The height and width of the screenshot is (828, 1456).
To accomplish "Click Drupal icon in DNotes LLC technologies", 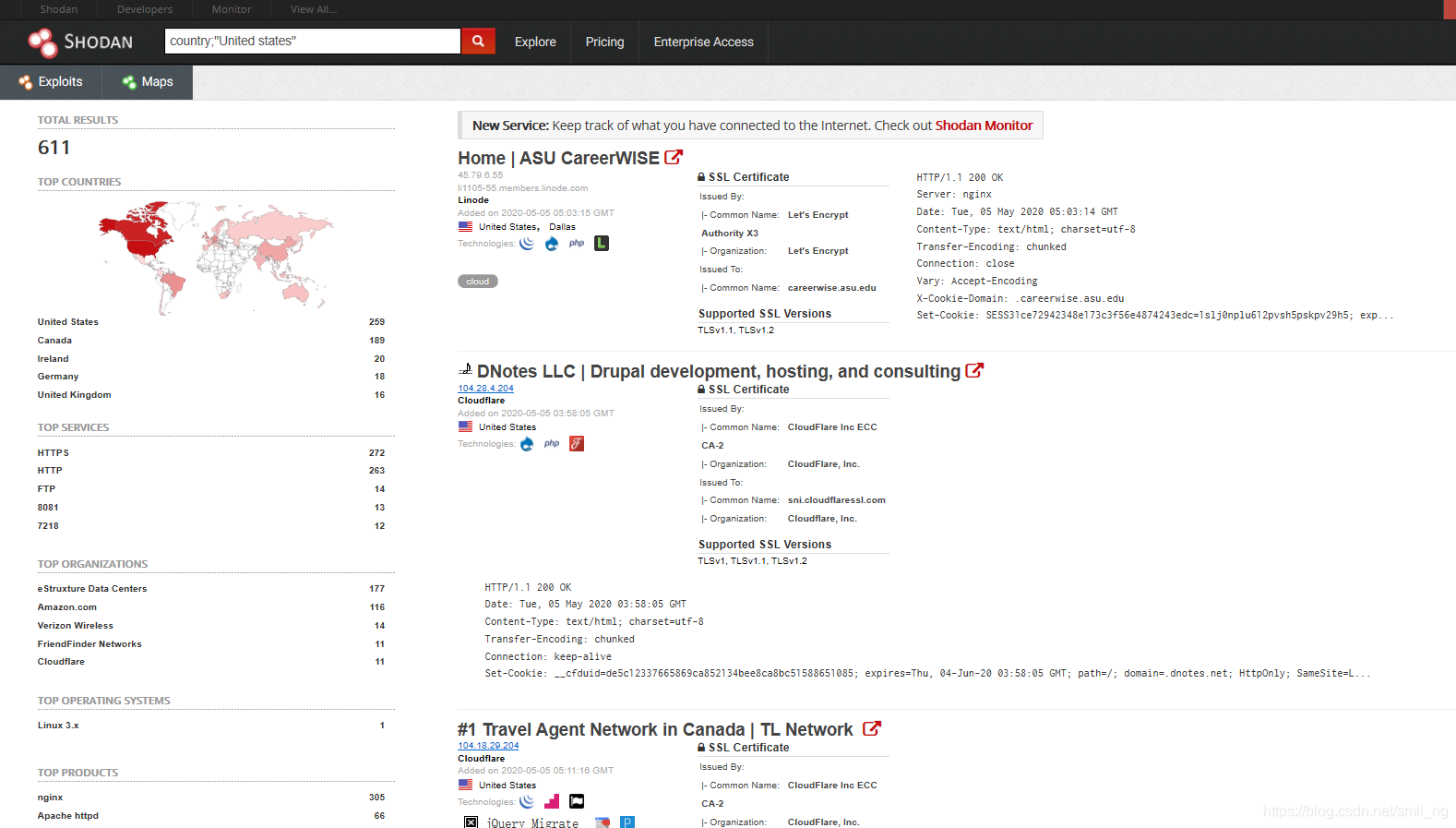I will pos(527,444).
